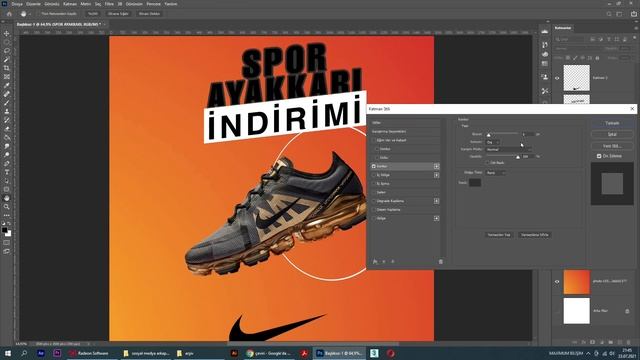Uncheck the highlighted Kontur stroke checkbox

(x=373, y=166)
